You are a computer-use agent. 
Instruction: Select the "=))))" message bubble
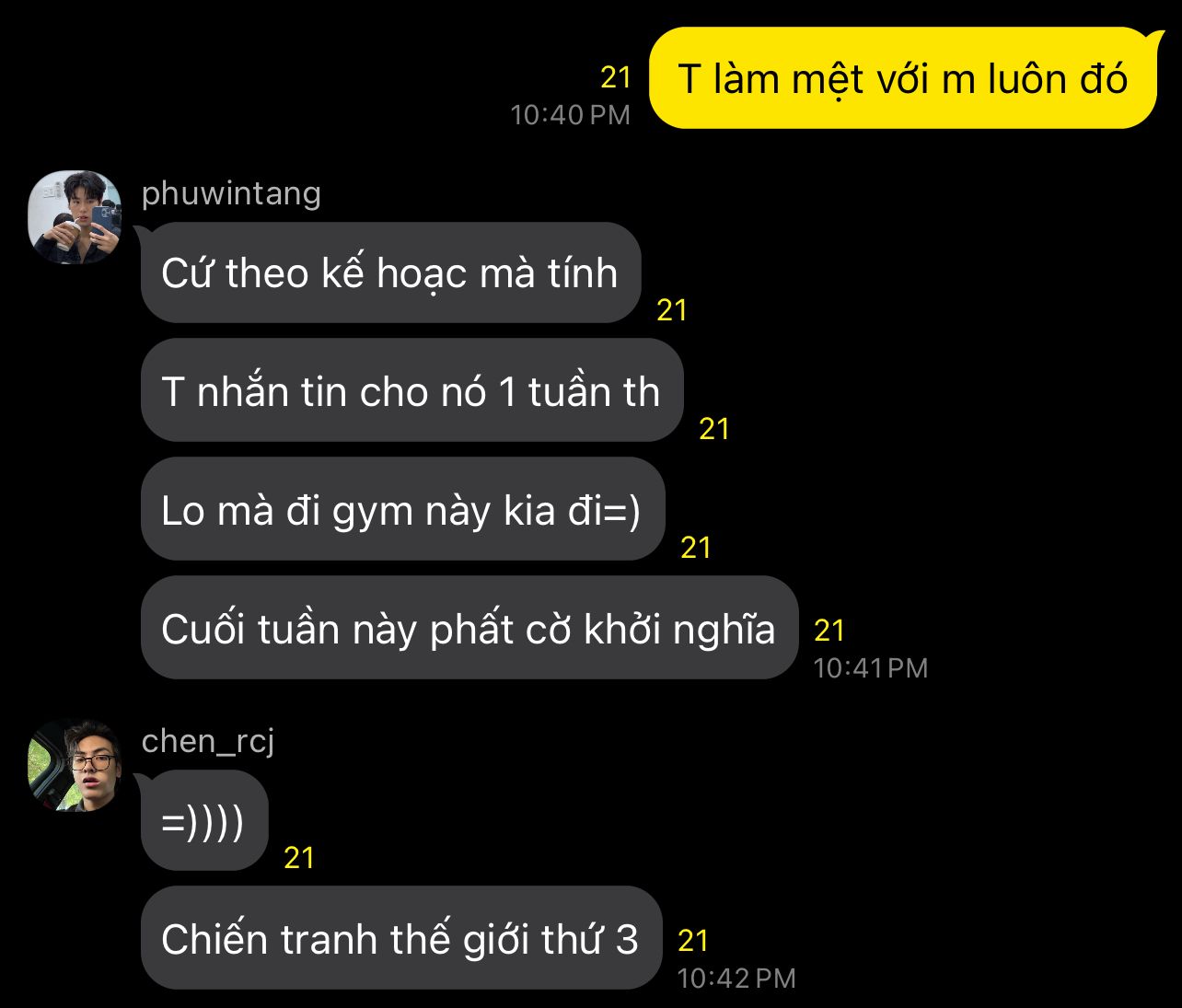coord(203,820)
